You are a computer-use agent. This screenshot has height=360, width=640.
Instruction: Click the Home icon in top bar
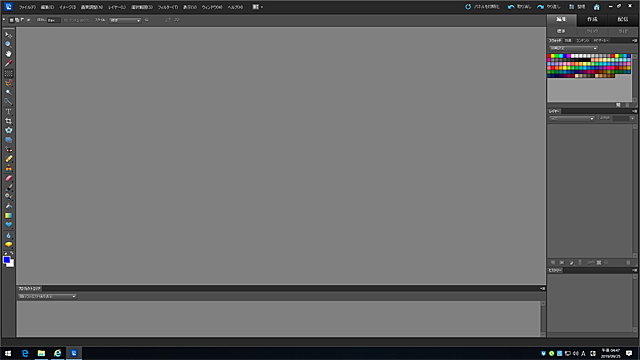click(596, 7)
